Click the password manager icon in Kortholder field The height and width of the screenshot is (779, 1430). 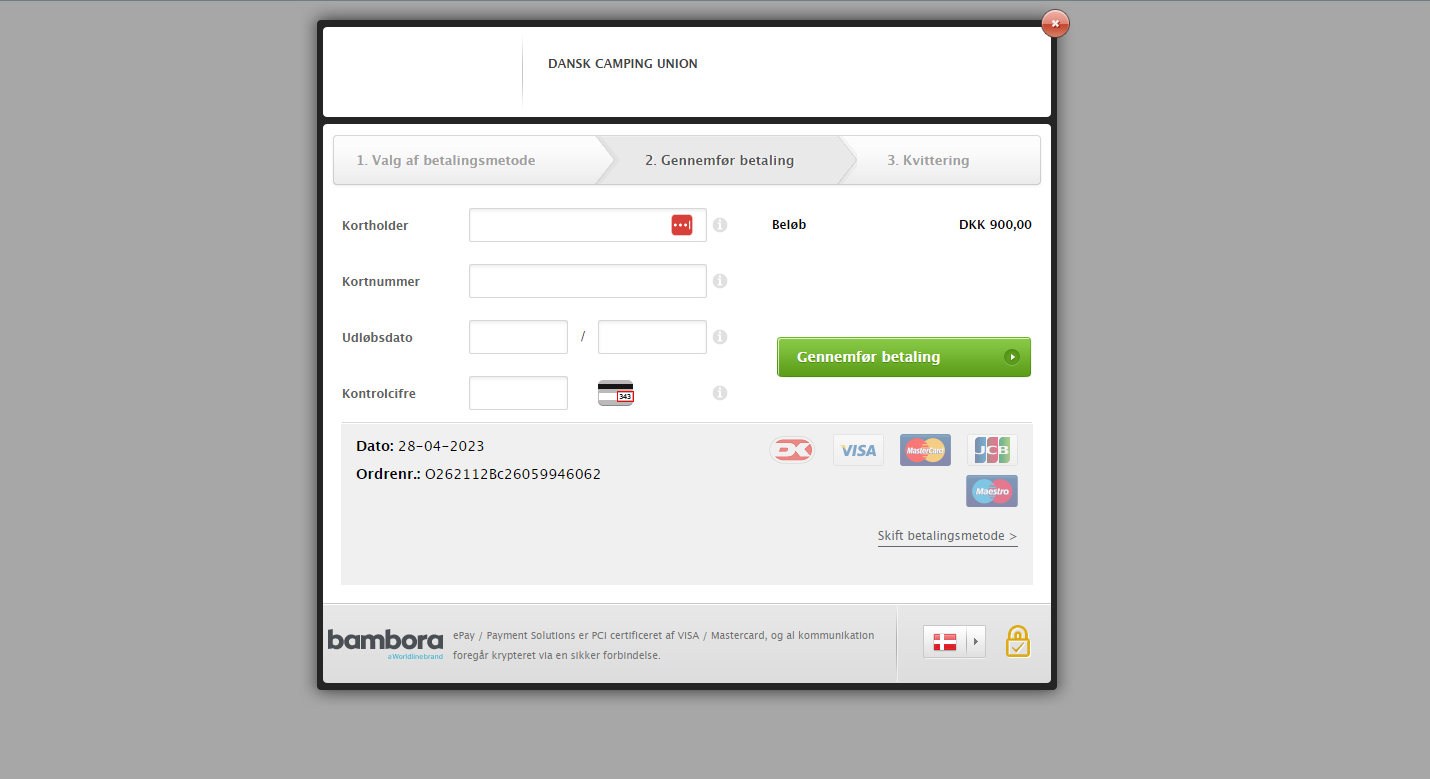coord(681,225)
